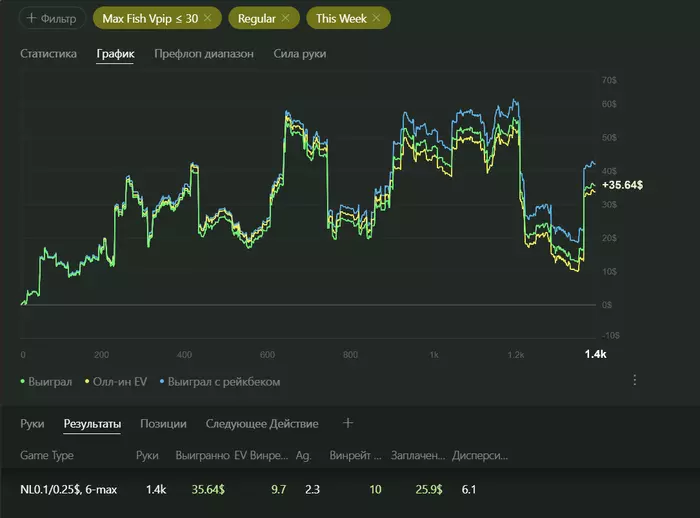Click the 1.4k x-axis end label
The width and height of the screenshot is (700, 518).
(596, 354)
